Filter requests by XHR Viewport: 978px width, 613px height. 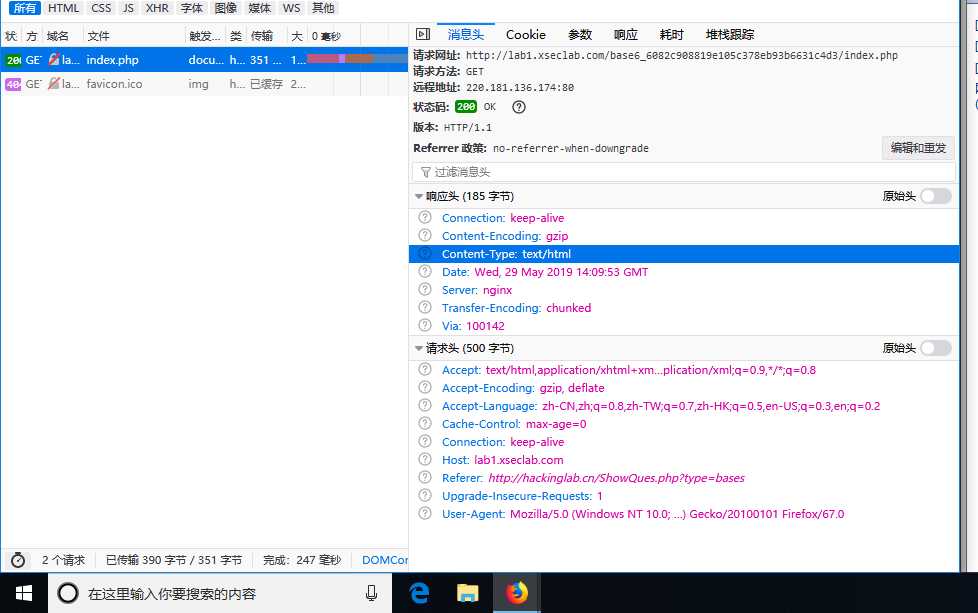click(x=157, y=8)
